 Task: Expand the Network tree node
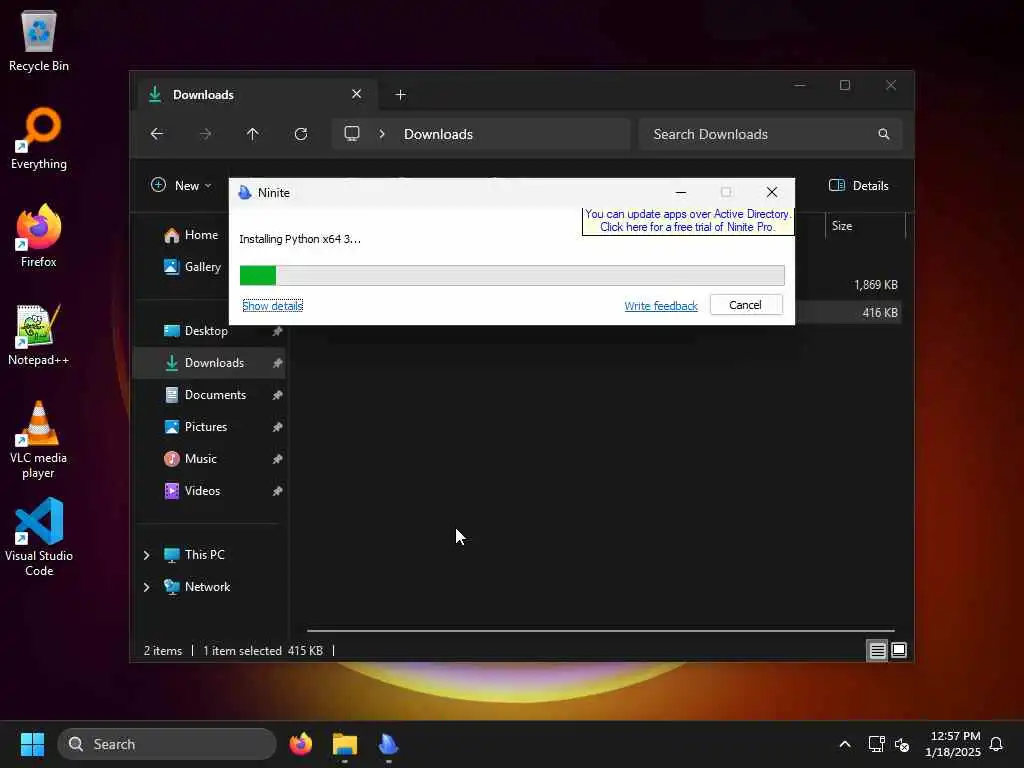146,587
